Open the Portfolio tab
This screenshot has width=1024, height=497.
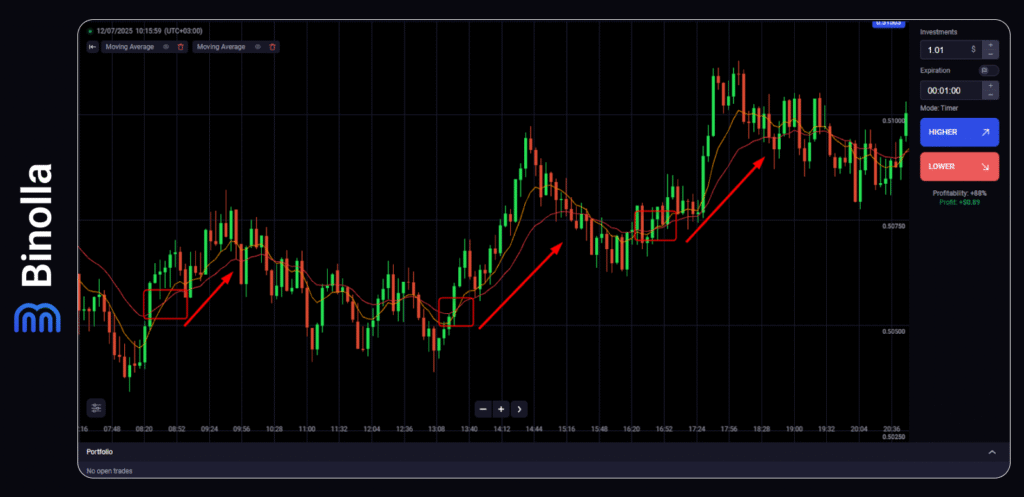pyautogui.click(x=100, y=452)
